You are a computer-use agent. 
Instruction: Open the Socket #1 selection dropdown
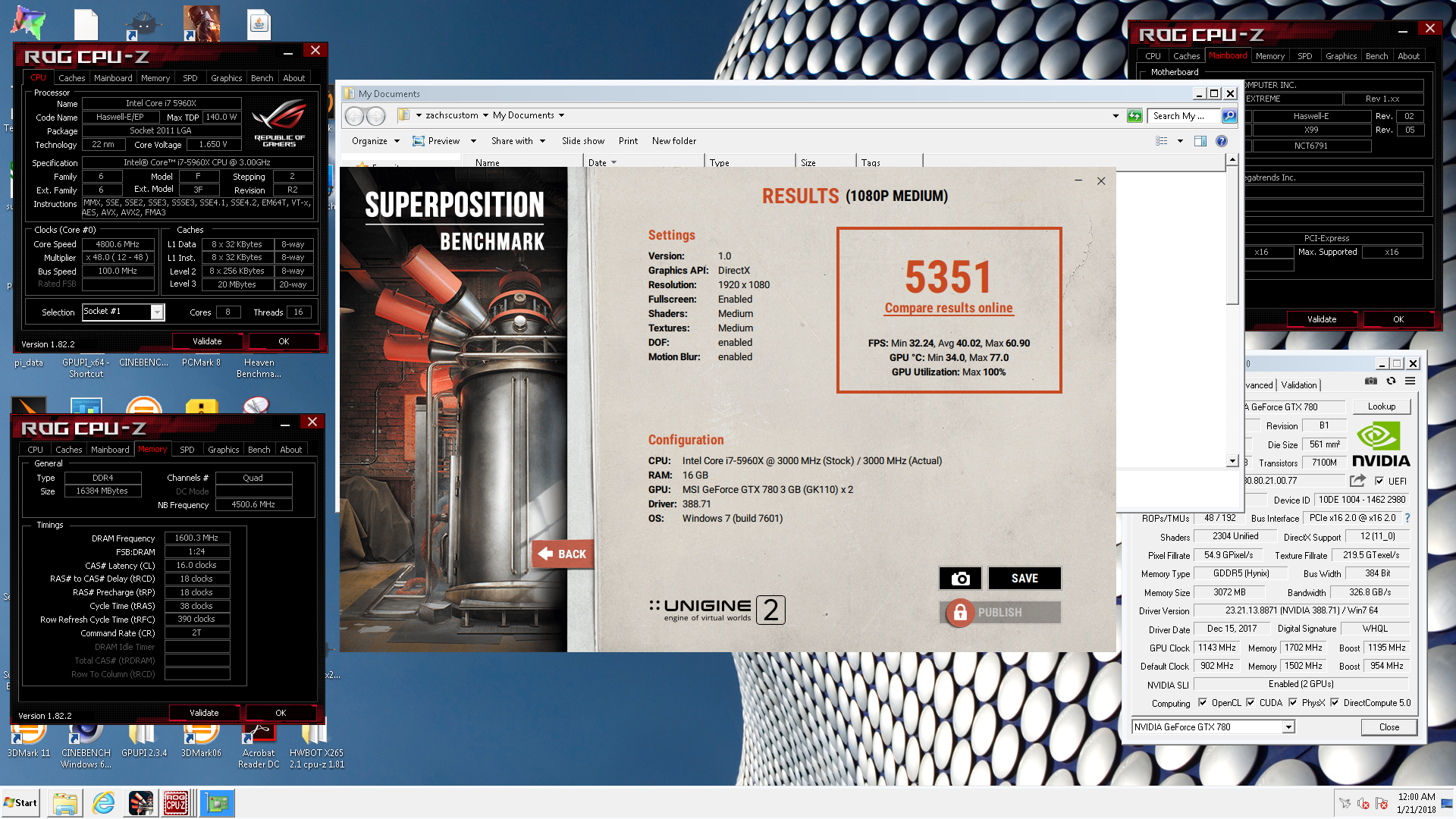[157, 312]
